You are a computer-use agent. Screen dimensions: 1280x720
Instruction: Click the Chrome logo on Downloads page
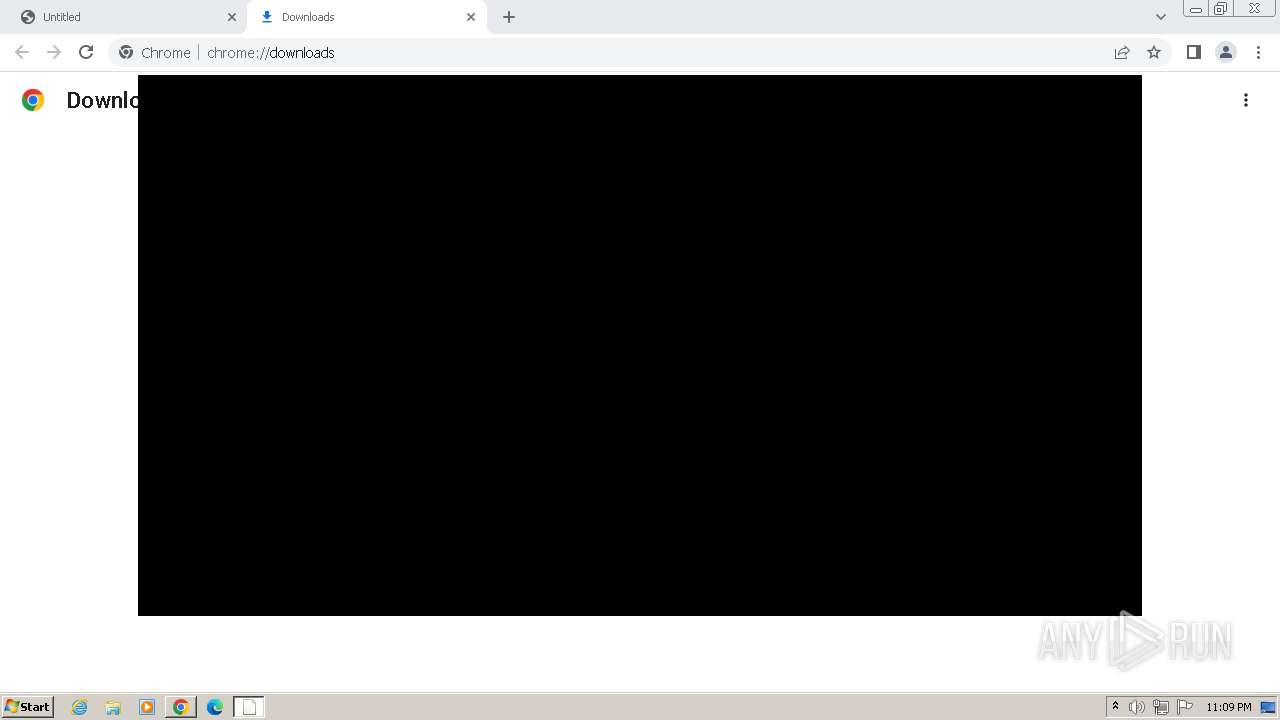(33, 100)
